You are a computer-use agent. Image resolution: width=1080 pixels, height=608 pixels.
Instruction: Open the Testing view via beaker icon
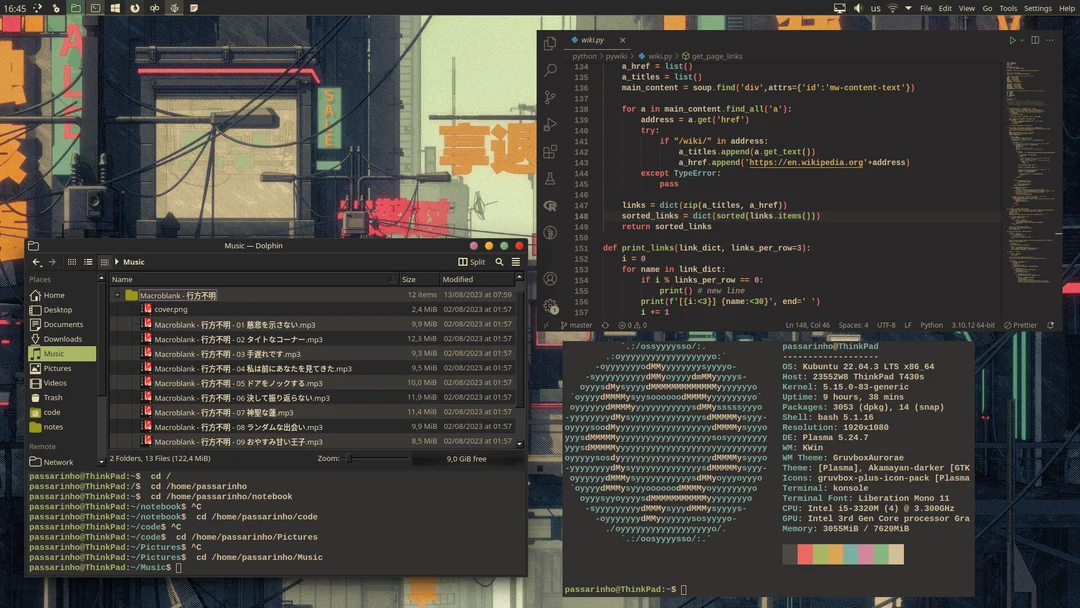(x=549, y=177)
